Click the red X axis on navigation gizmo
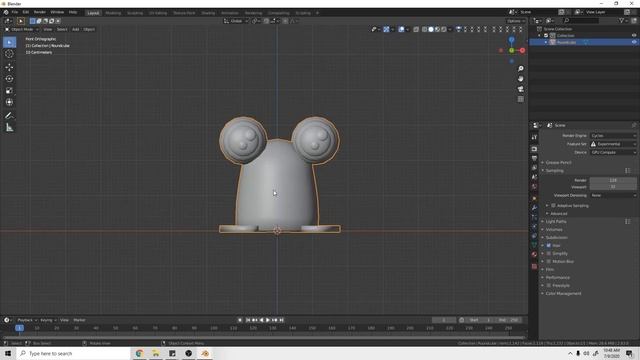 click(x=522, y=50)
